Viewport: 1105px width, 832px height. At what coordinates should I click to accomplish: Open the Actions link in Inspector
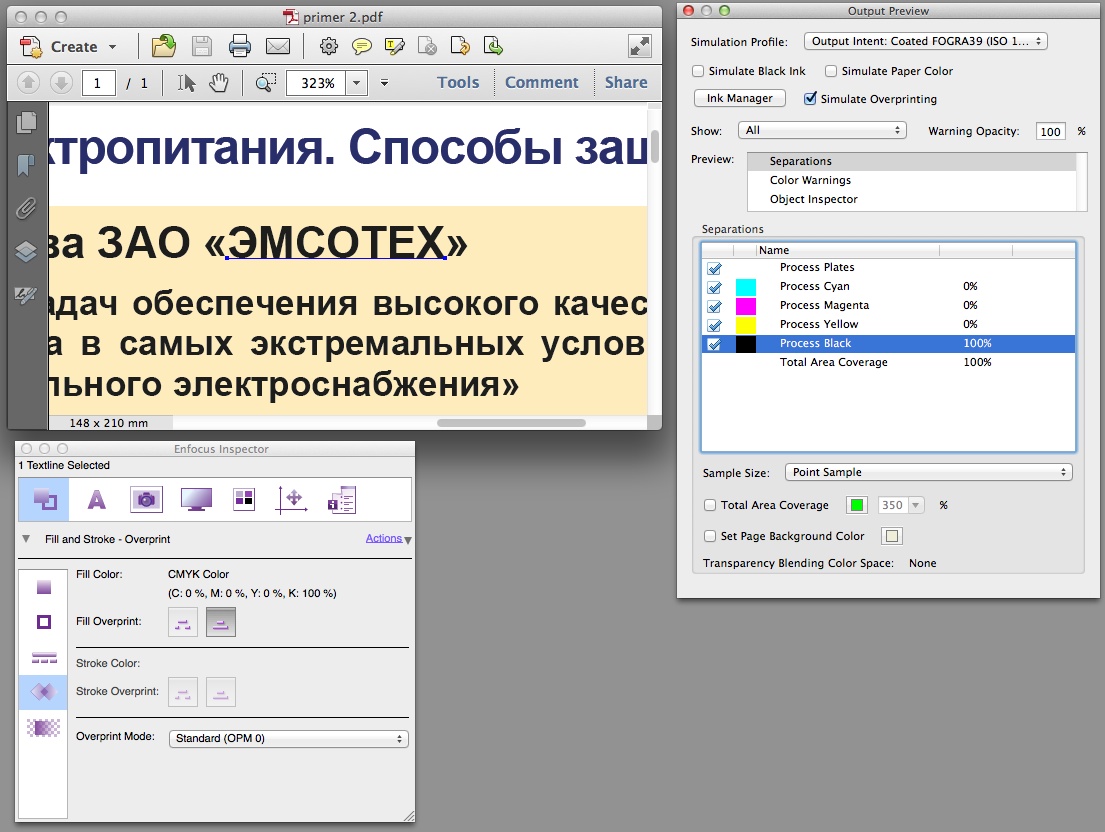pyautogui.click(x=384, y=538)
